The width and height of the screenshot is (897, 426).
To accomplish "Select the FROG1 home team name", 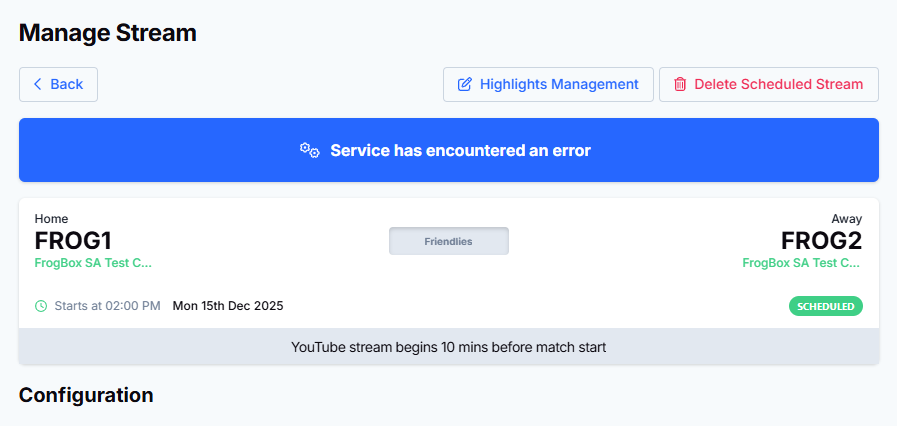I will 73,241.
